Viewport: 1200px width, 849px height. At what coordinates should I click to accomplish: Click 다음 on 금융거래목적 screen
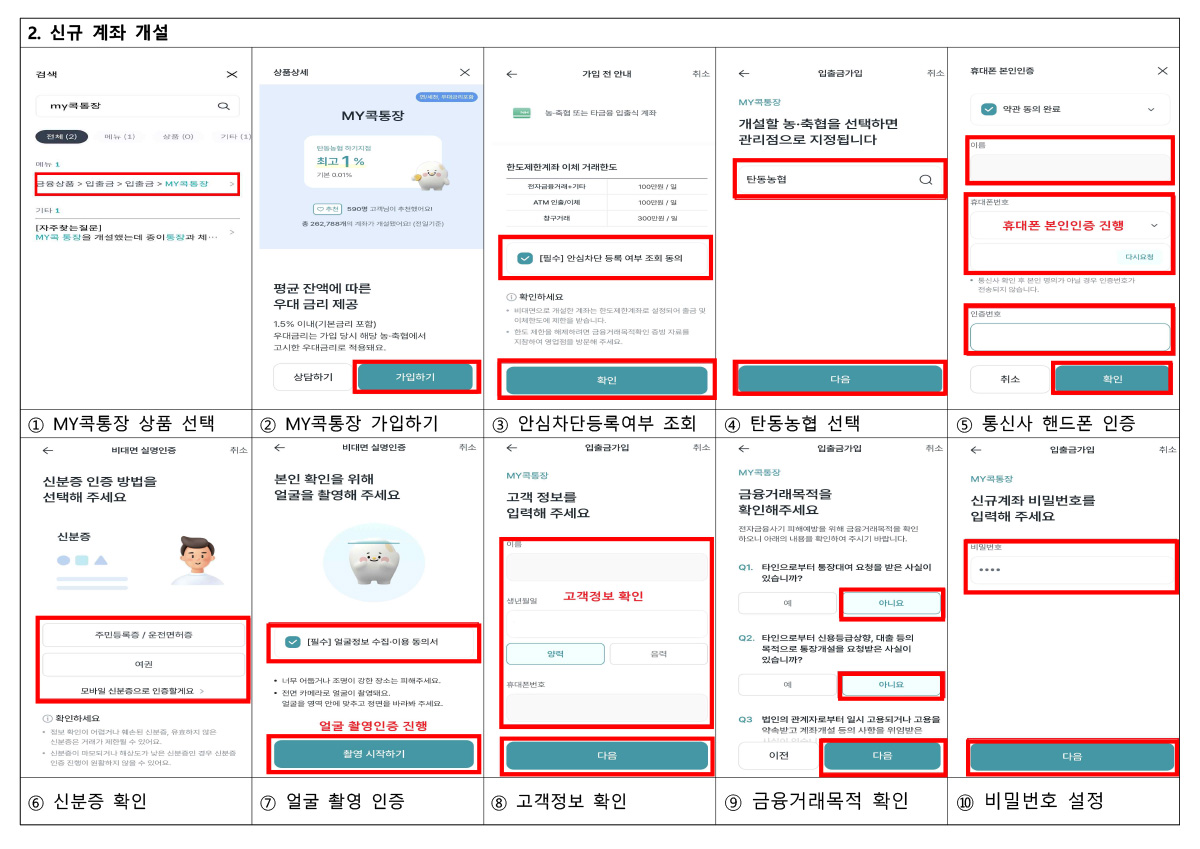coord(882,756)
